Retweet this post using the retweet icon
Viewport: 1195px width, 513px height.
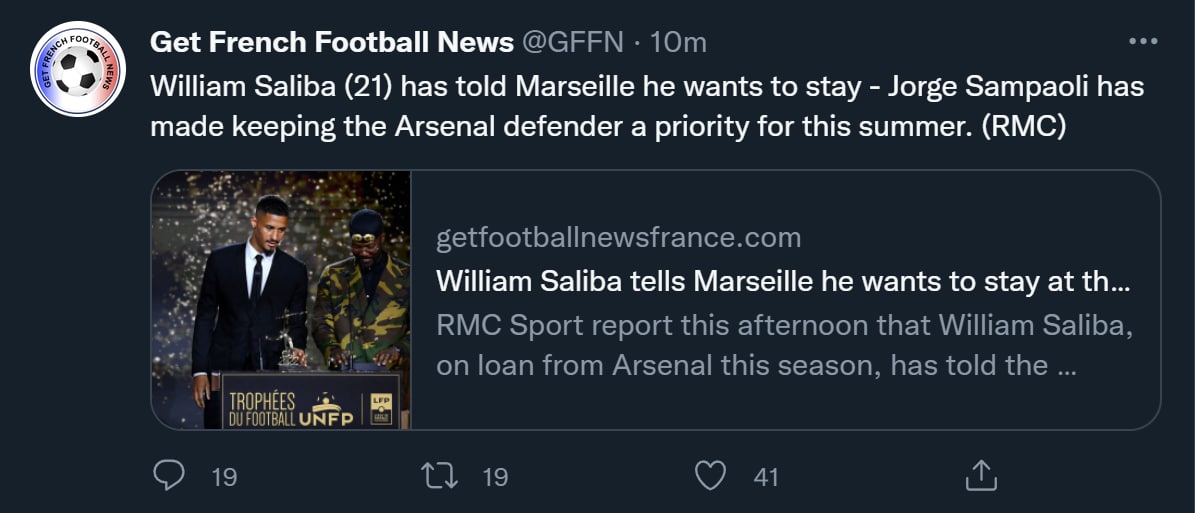coord(440,475)
